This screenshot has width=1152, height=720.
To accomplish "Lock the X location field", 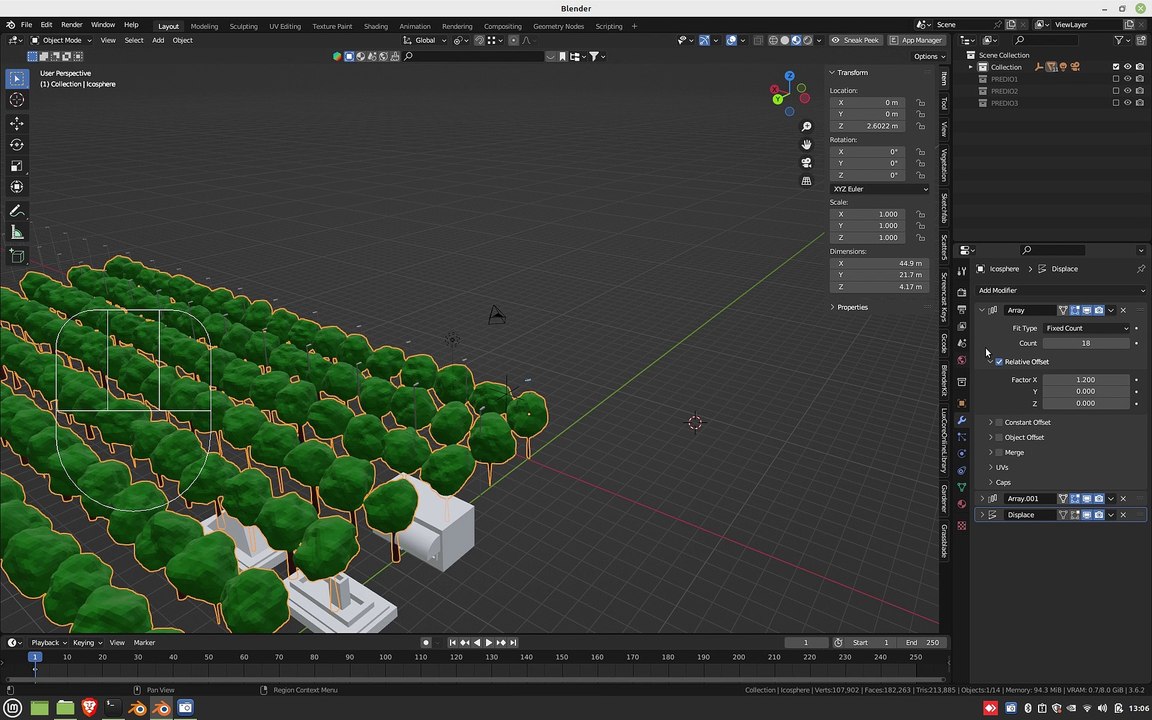I will (x=921, y=103).
